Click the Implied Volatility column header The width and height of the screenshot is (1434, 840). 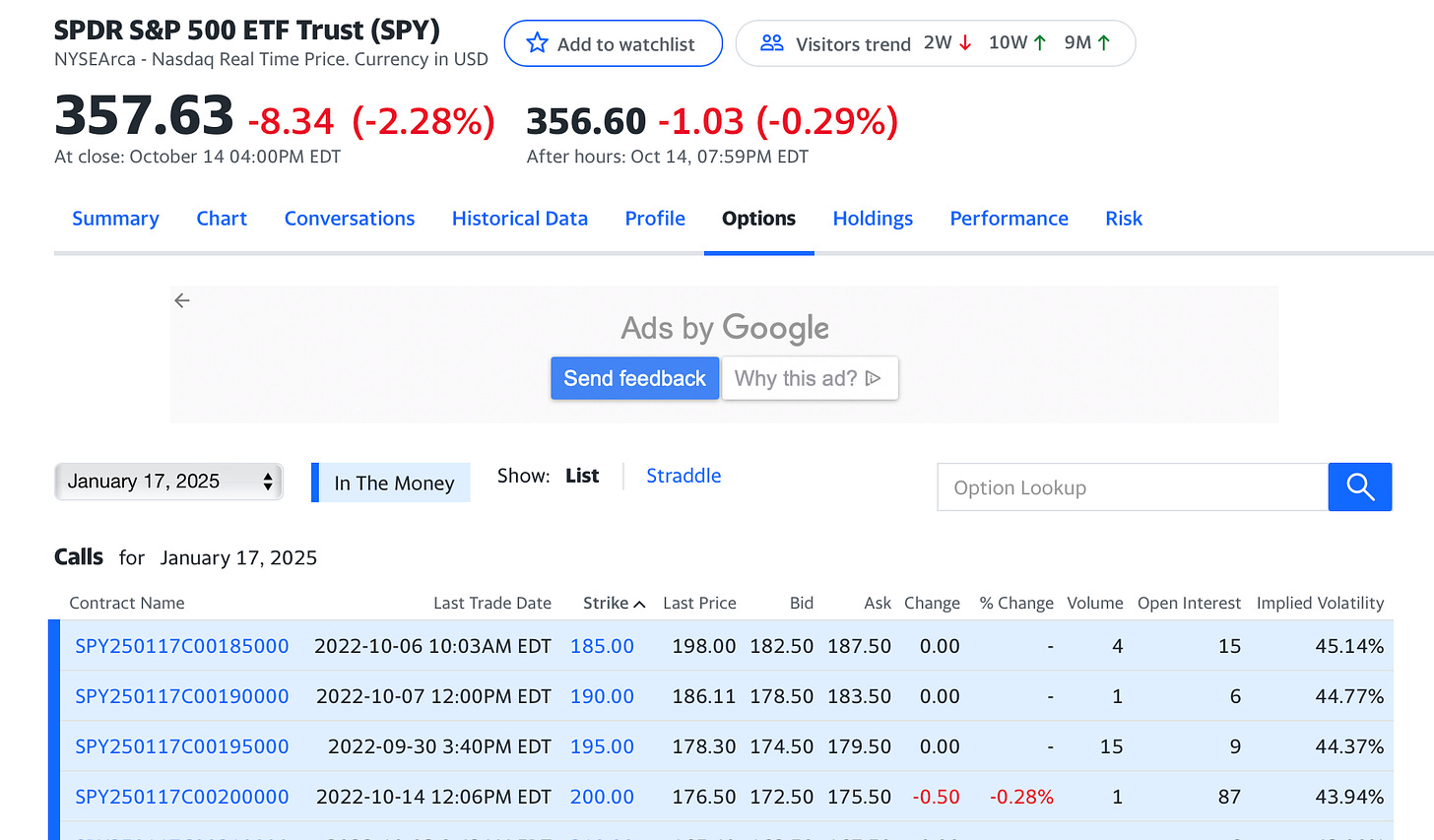[x=1320, y=603]
